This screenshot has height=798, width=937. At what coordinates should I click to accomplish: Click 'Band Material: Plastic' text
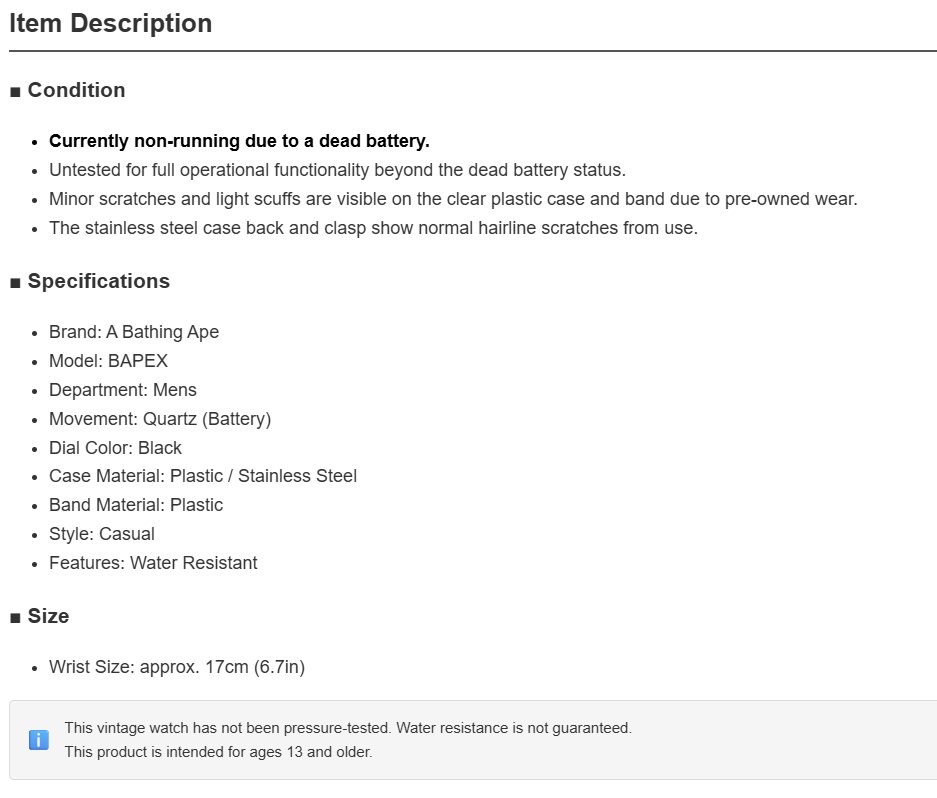[136, 505]
